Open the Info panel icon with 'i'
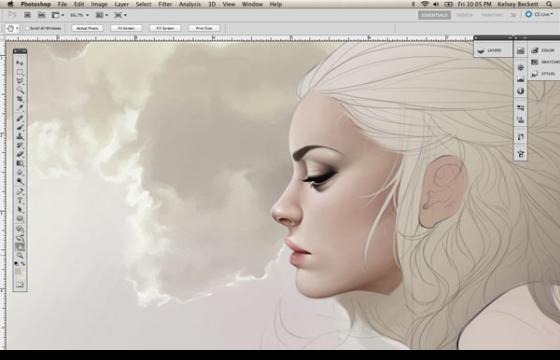The image size is (560, 360). [x=521, y=91]
